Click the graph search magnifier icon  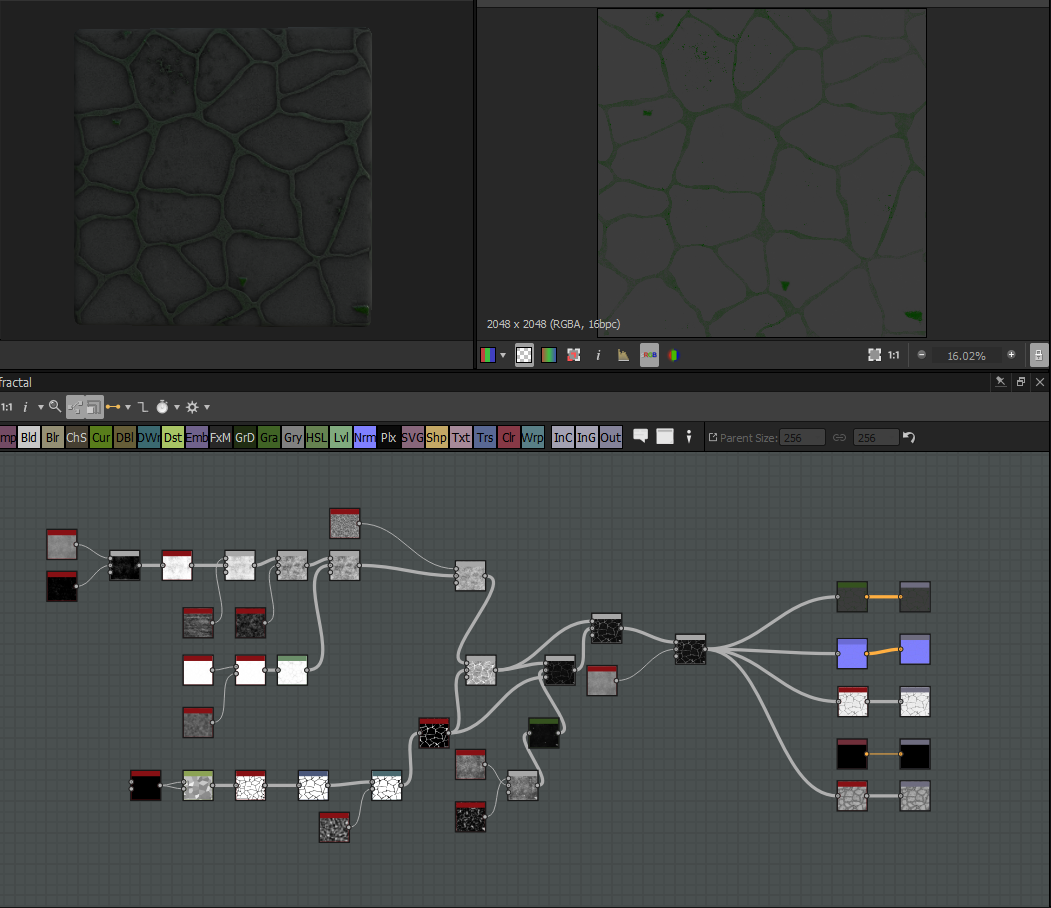(x=55, y=406)
